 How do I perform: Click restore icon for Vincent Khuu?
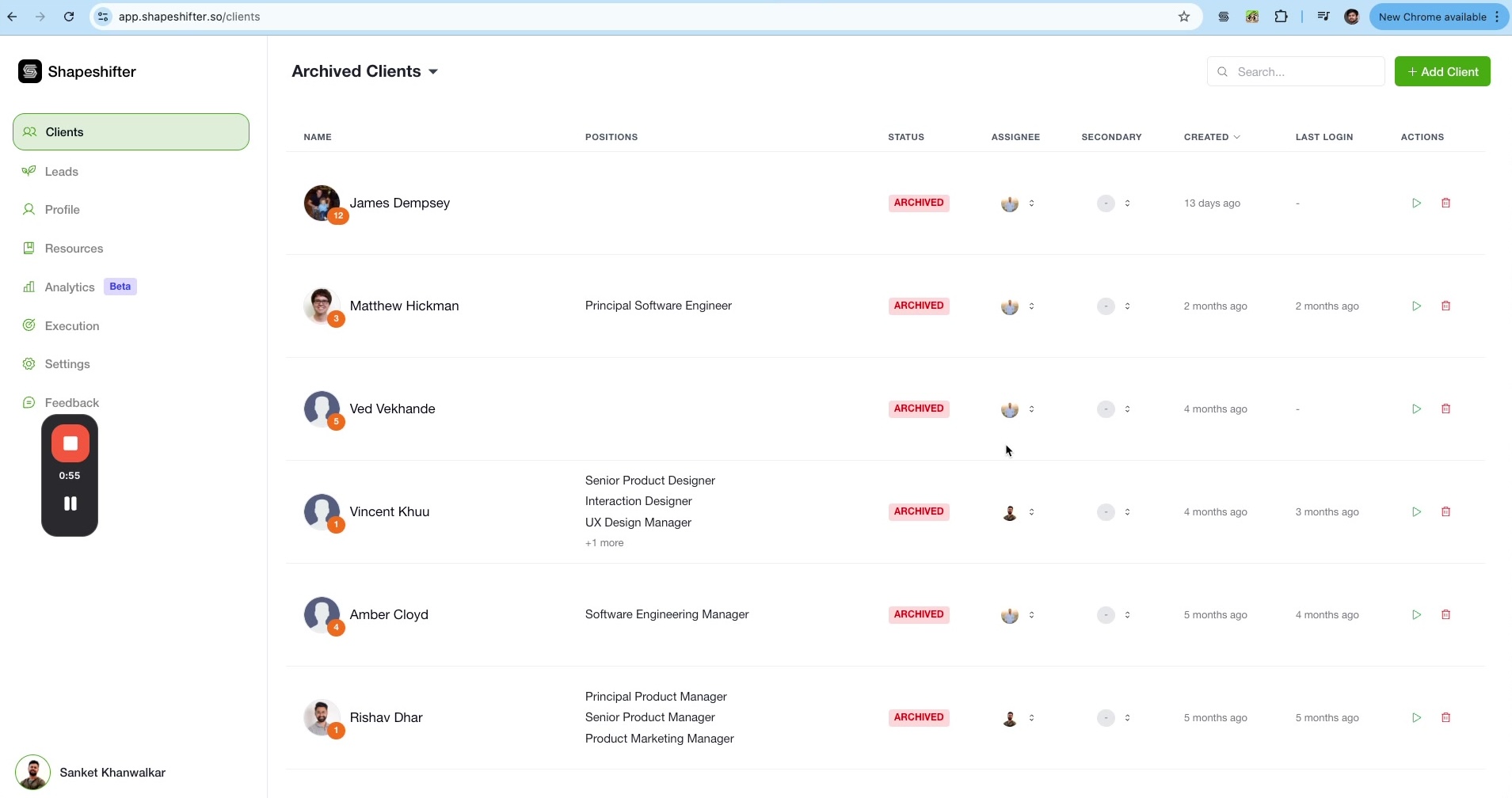pos(1416,512)
